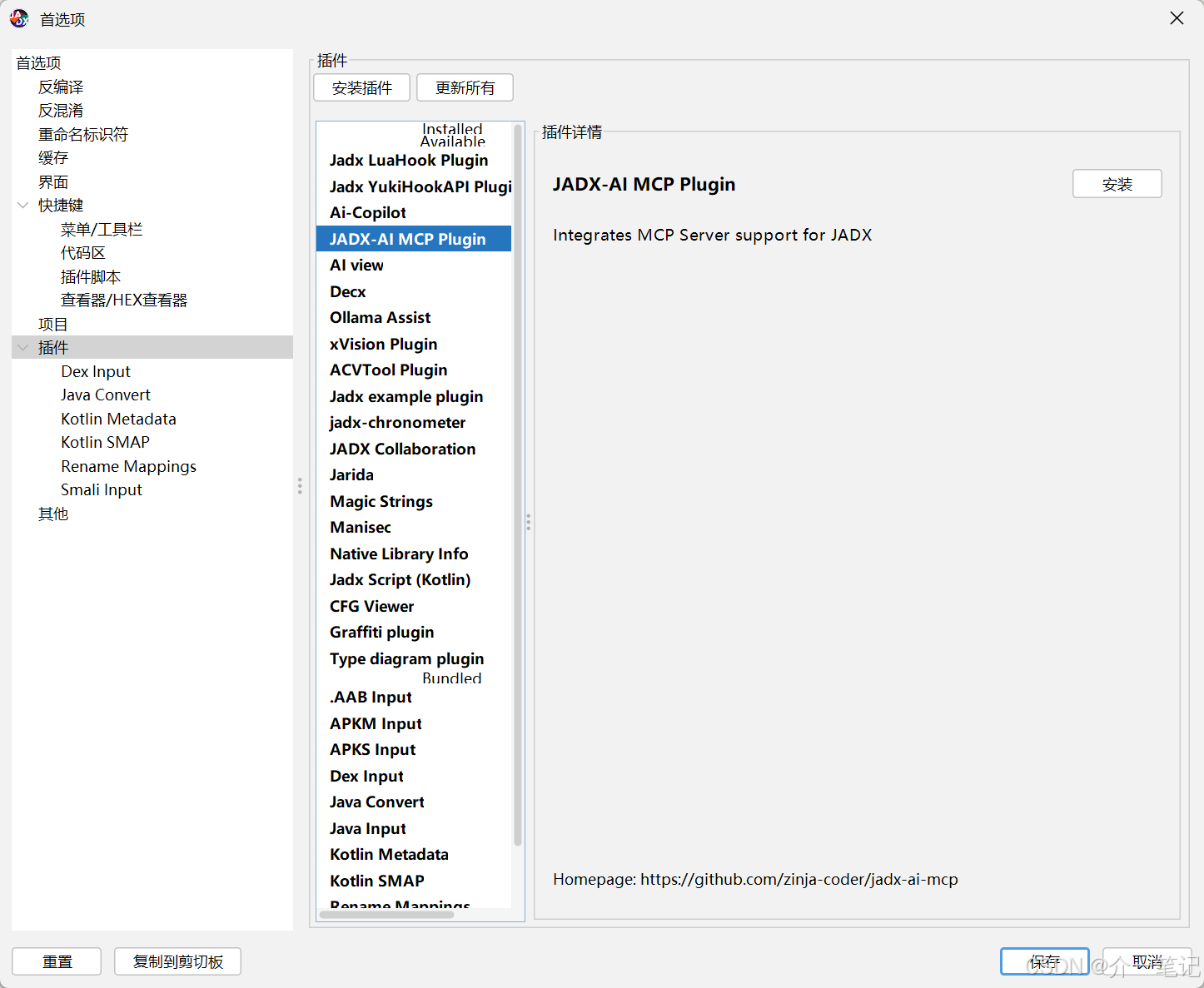Image resolution: width=1204 pixels, height=988 pixels.
Task: Close the 首选项 dialog window
Action: pos(1177,18)
